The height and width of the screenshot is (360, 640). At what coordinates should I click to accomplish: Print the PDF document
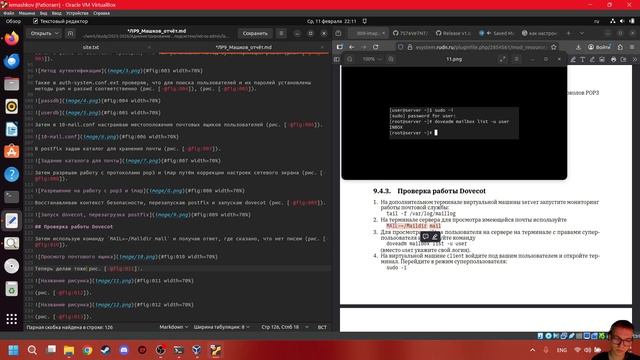(x=613, y=59)
